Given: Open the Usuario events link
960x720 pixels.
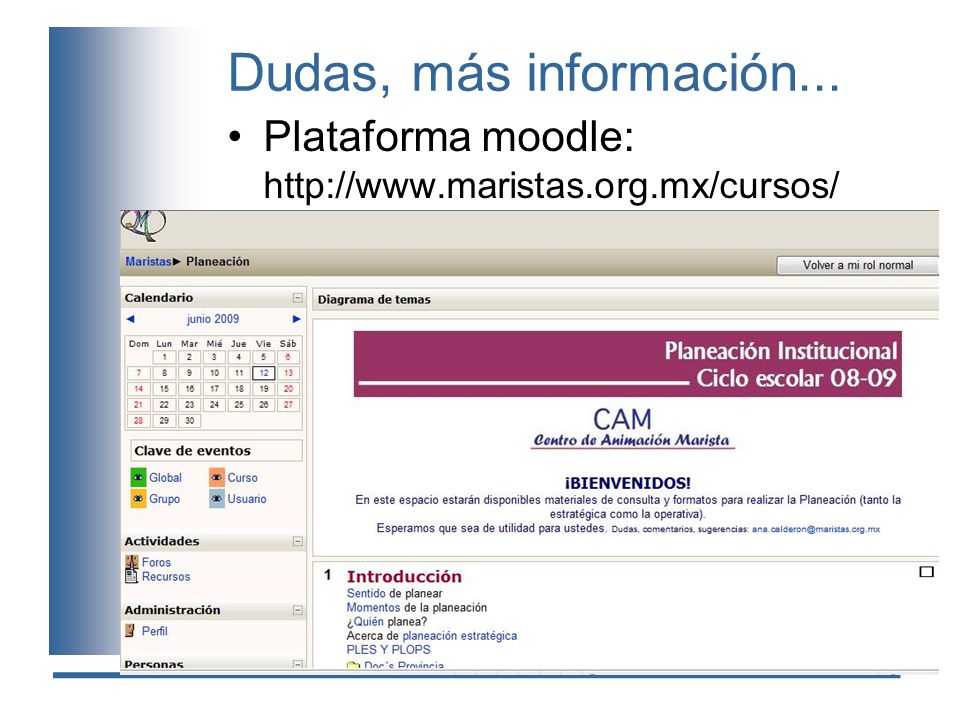Looking at the screenshot, I should tap(247, 499).
